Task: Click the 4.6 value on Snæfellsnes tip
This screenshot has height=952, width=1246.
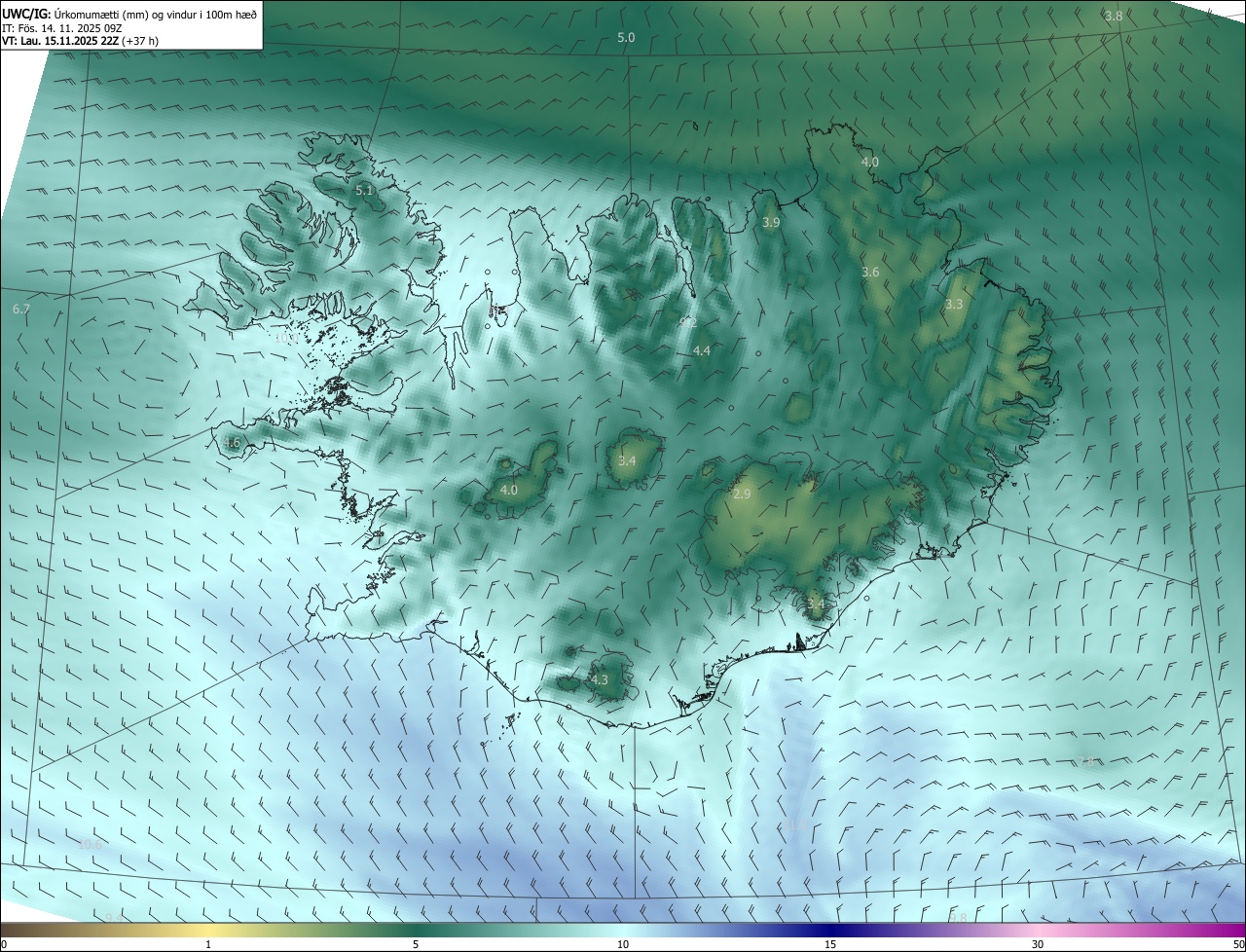Action: coord(232,443)
